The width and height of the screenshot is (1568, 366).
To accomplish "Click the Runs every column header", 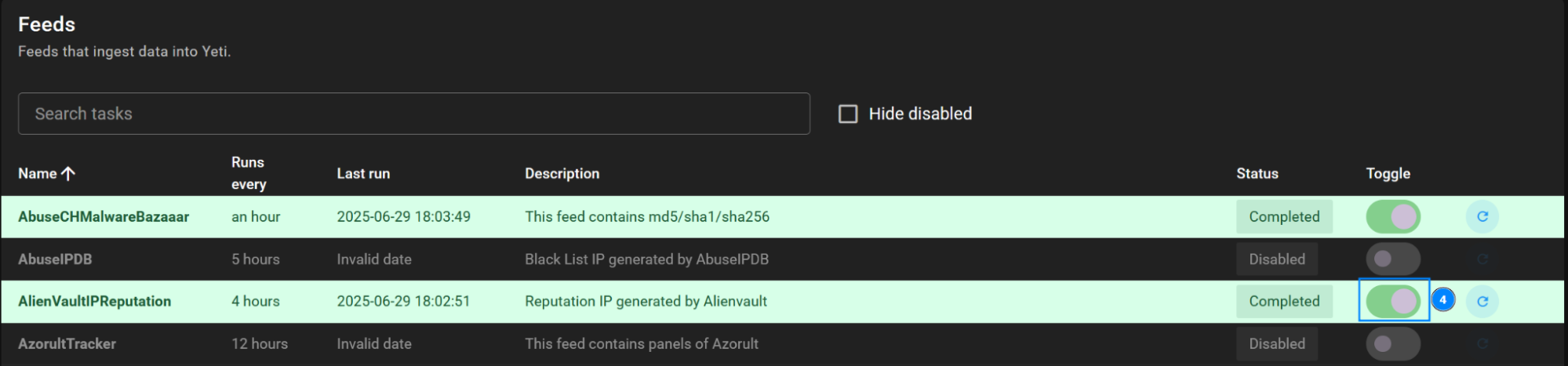I will (249, 173).
